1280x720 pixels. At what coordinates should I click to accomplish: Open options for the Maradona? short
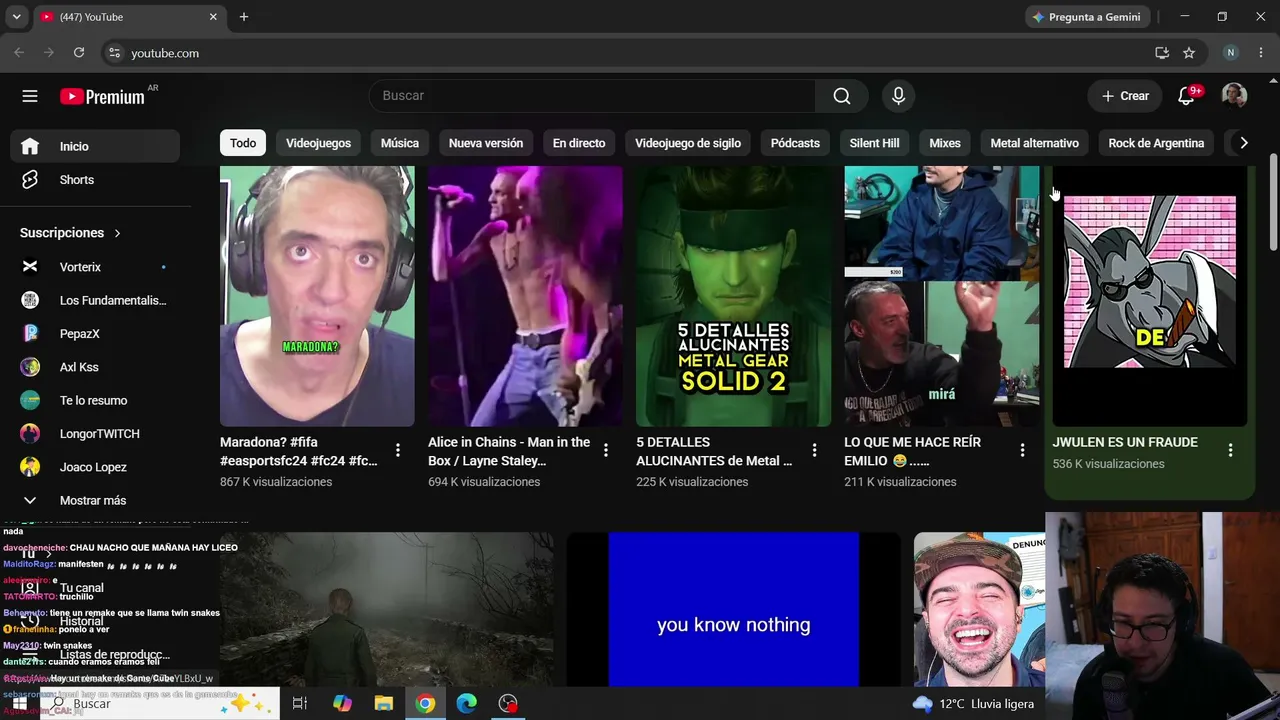click(x=398, y=451)
